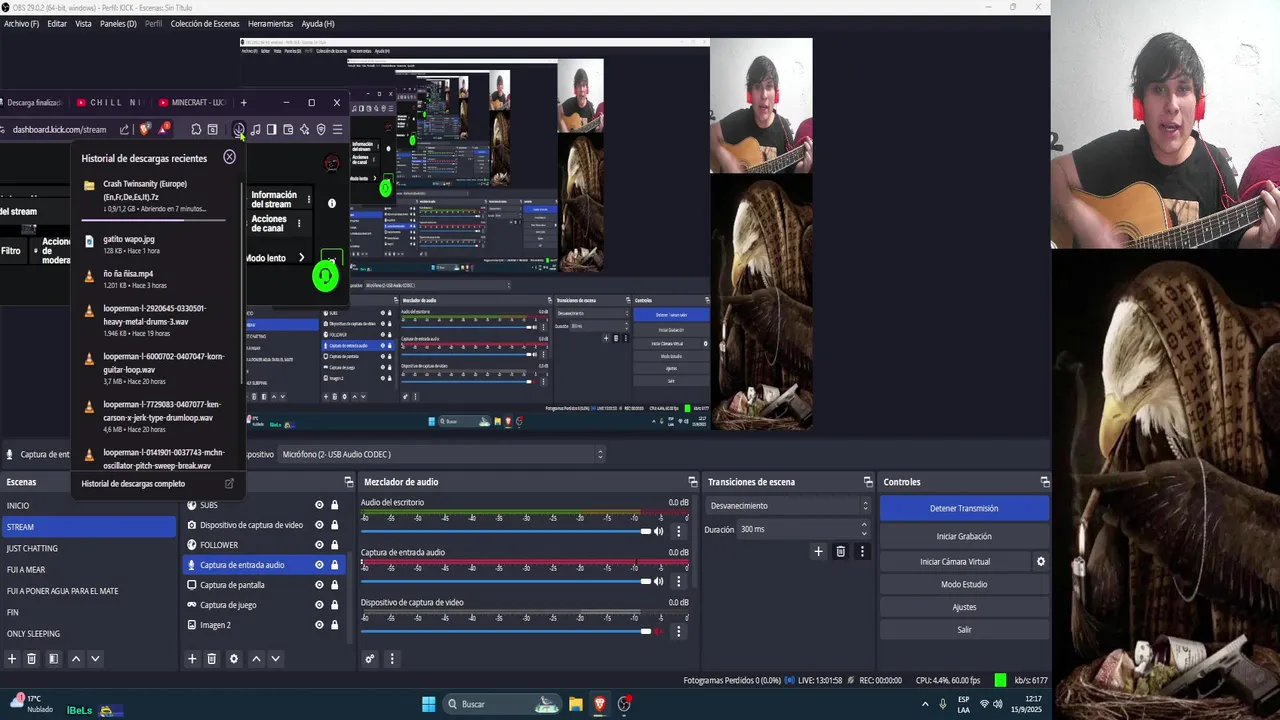Click Detener Transmisión button
The image size is (1280, 720).
pyautogui.click(x=964, y=508)
